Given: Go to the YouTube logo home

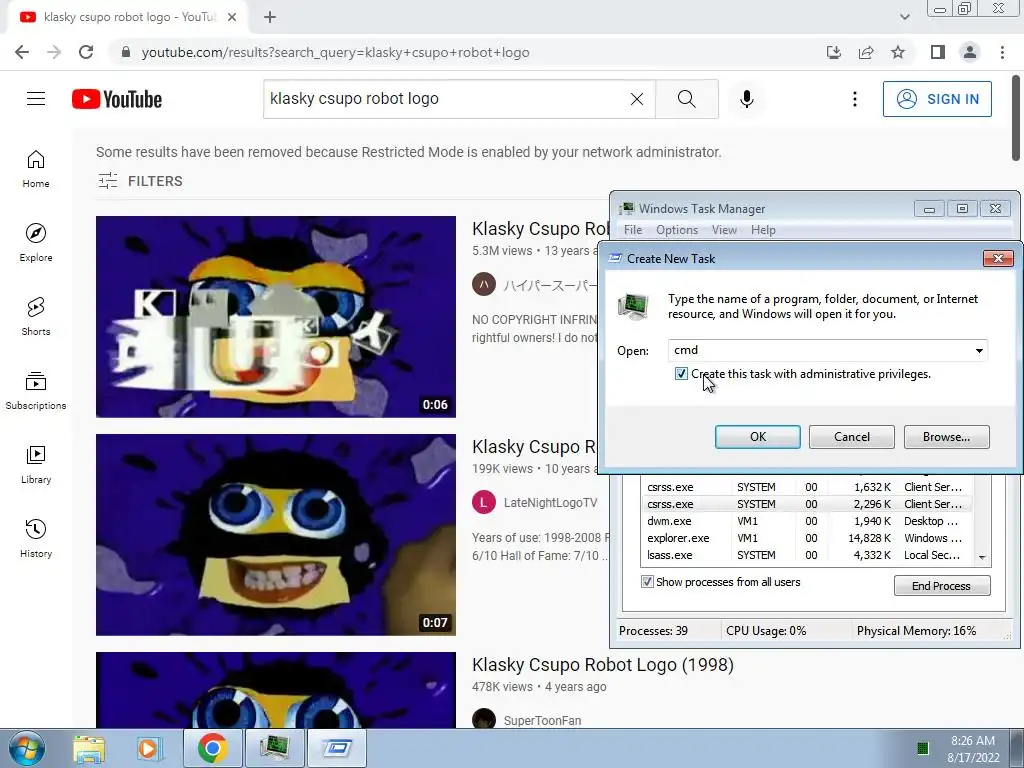Looking at the screenshot, I should 117,99.
